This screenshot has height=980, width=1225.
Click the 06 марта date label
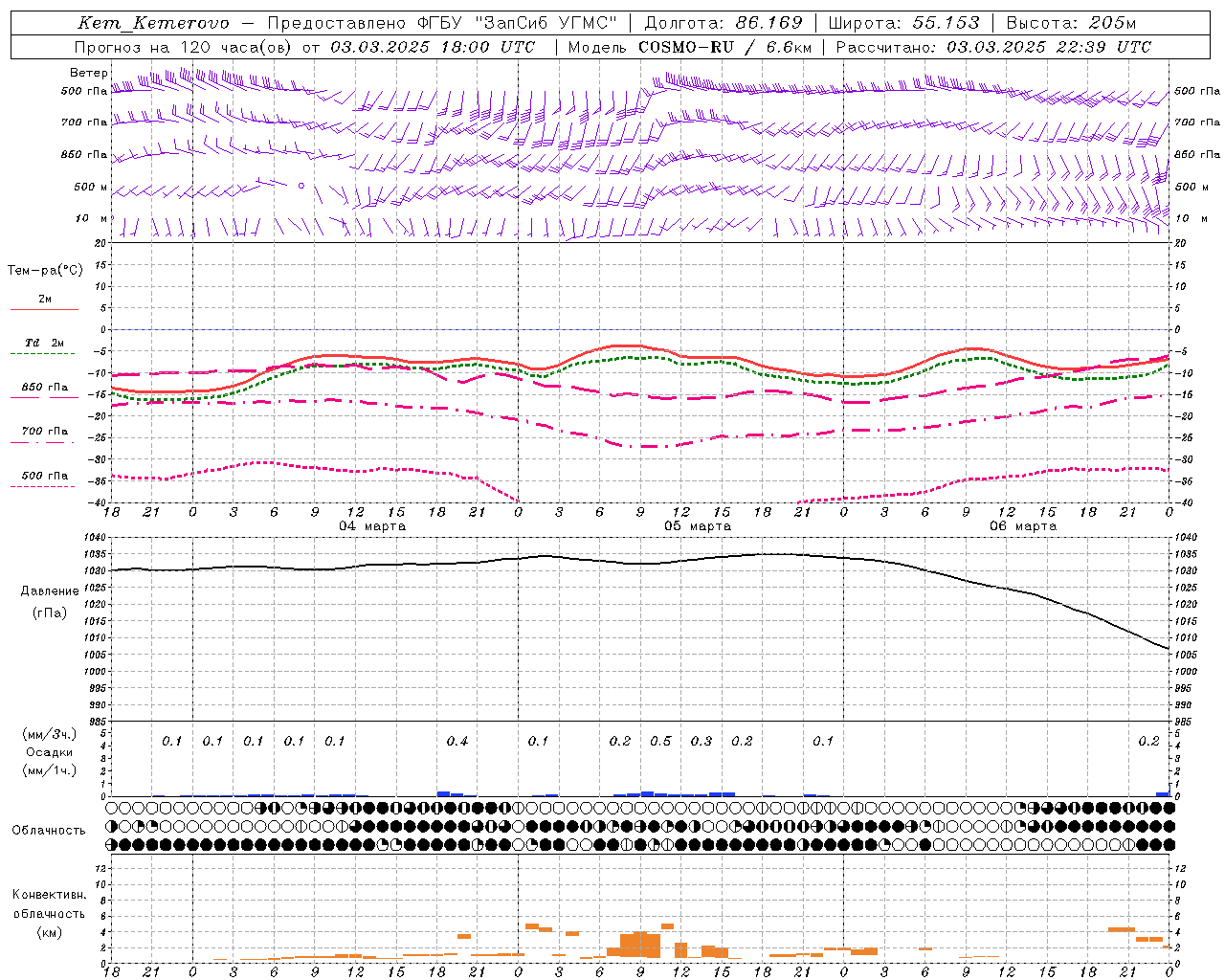point(1023,526)
